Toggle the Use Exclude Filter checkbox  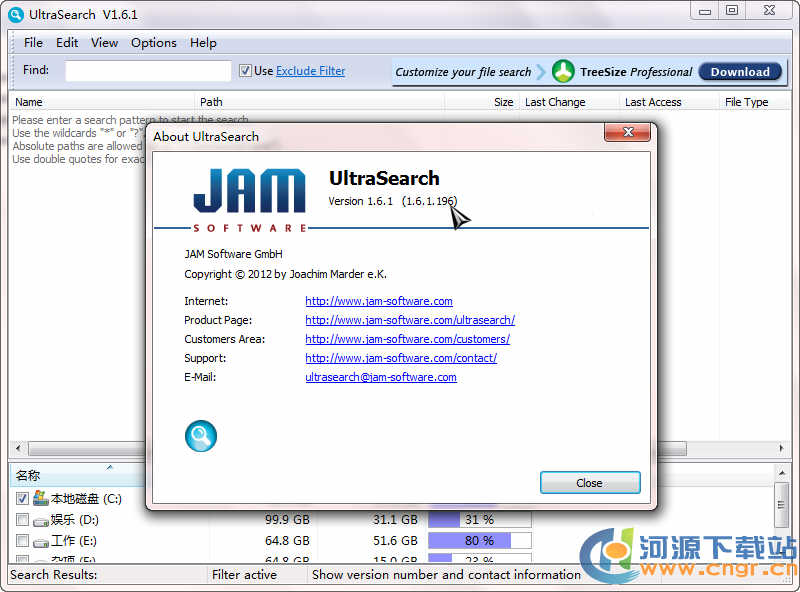[246, 71]
